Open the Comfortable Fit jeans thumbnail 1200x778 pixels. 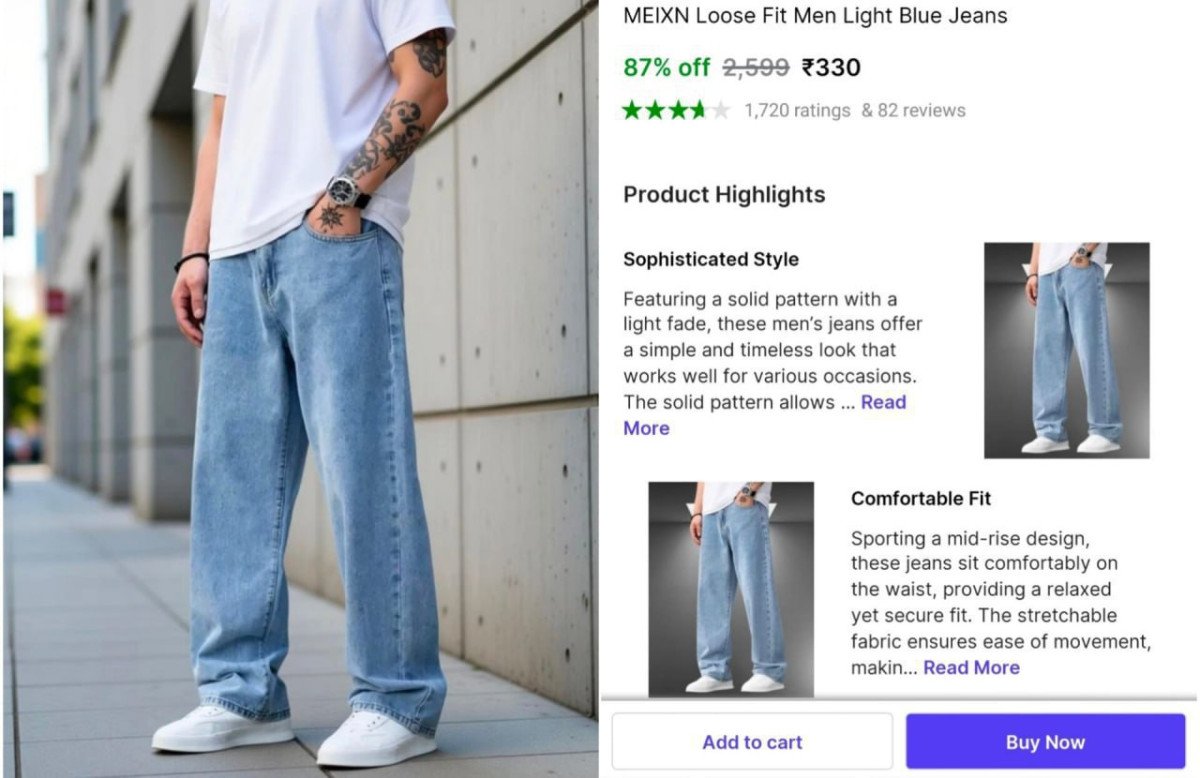tap(731, 589)
